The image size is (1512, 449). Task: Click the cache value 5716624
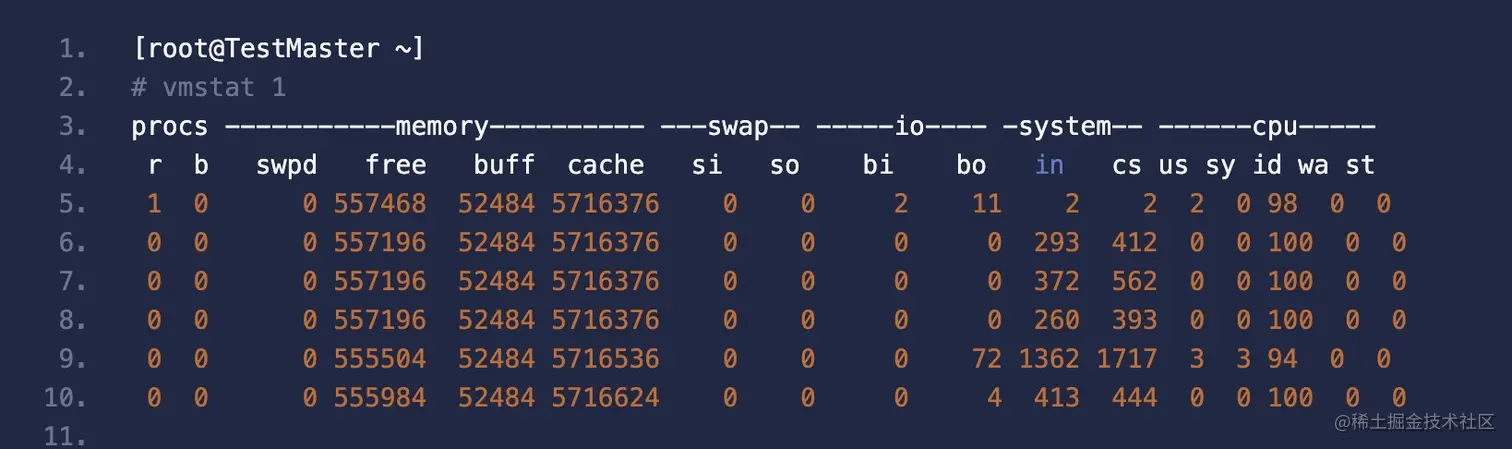click(606, 398)
